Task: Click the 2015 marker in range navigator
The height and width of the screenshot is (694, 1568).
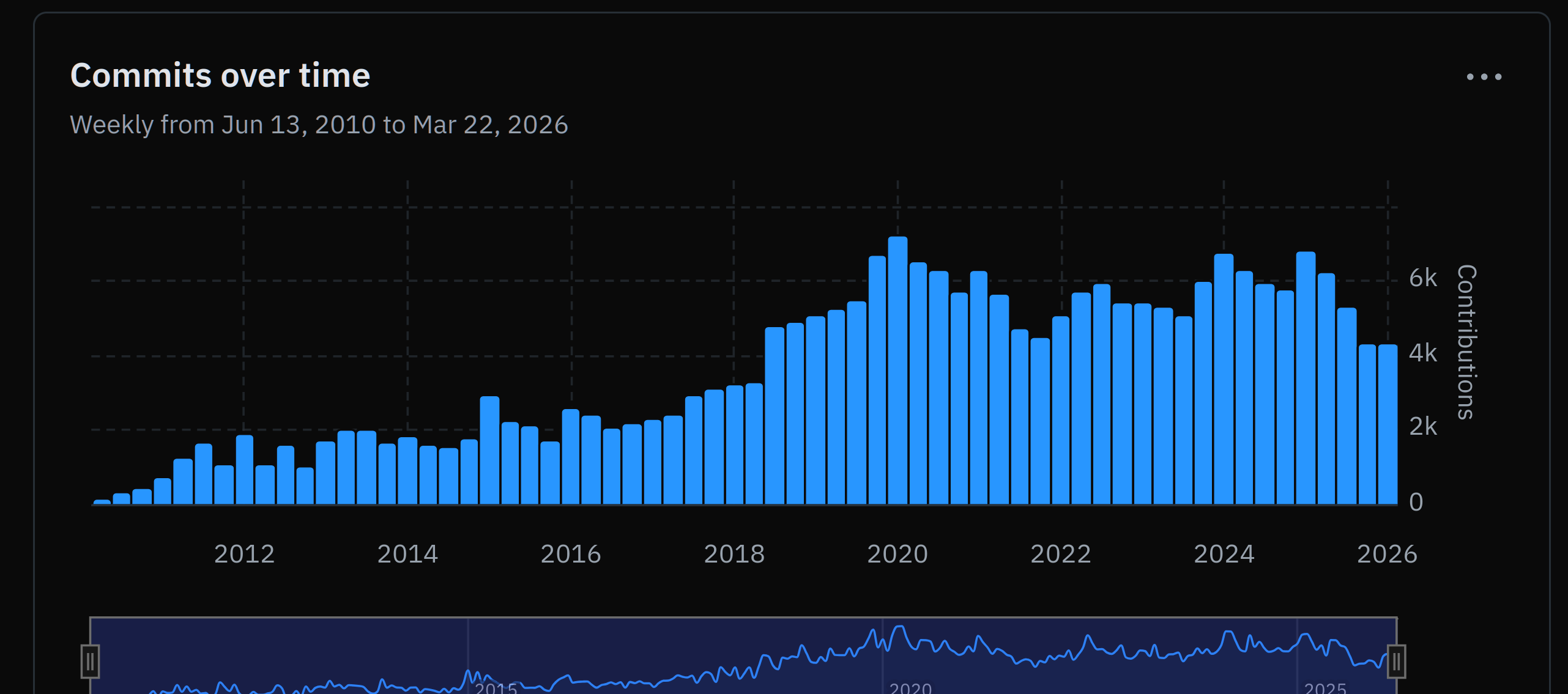Action: [x=496, y=688]
